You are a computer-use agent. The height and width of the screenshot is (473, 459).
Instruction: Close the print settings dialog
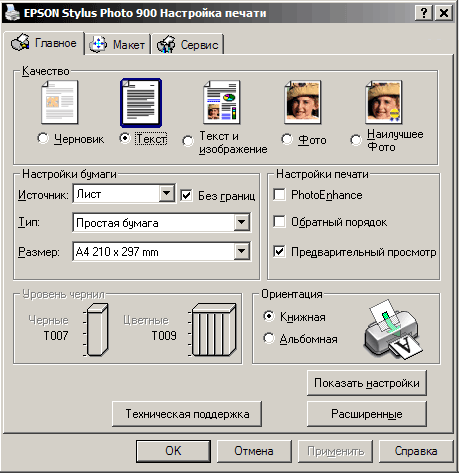[444, 13]
